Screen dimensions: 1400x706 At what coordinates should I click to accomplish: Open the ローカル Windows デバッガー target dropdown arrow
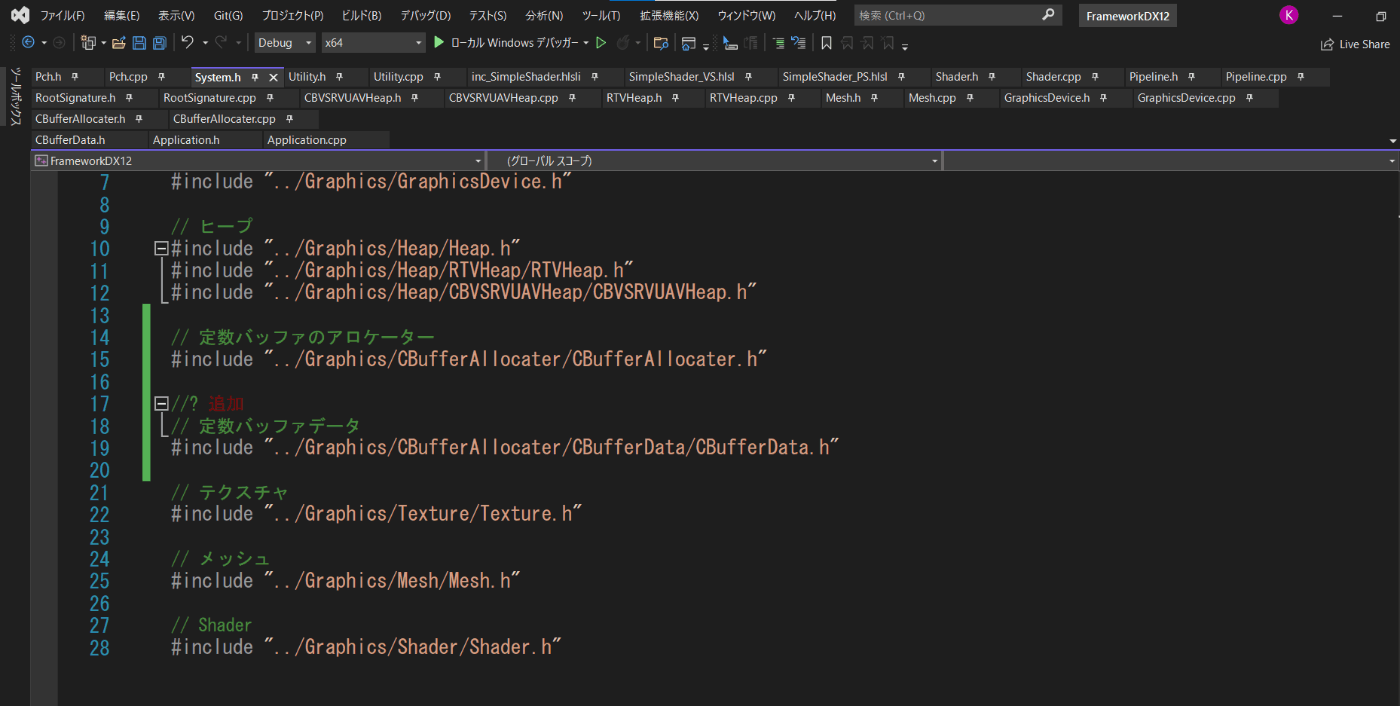(586, 43)
